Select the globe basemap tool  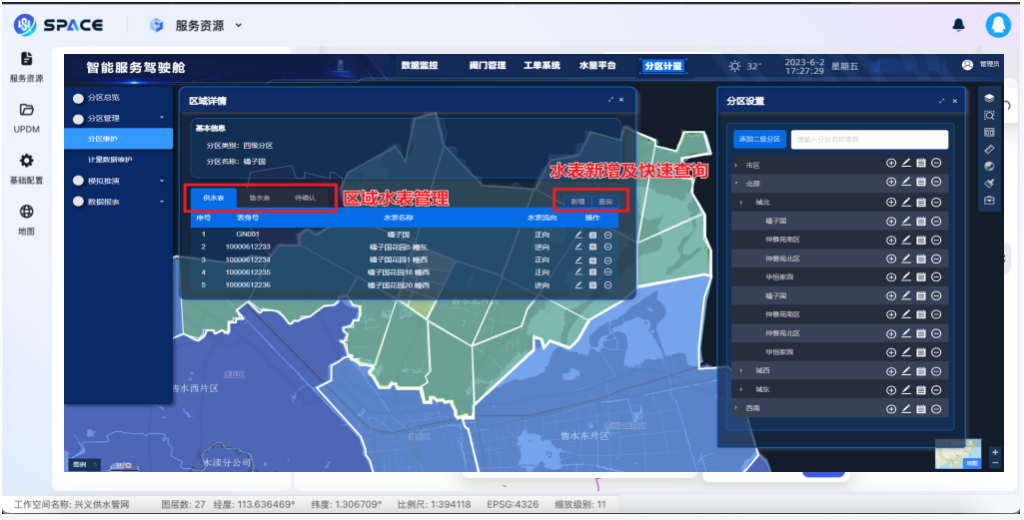click(x=989, y=166)
